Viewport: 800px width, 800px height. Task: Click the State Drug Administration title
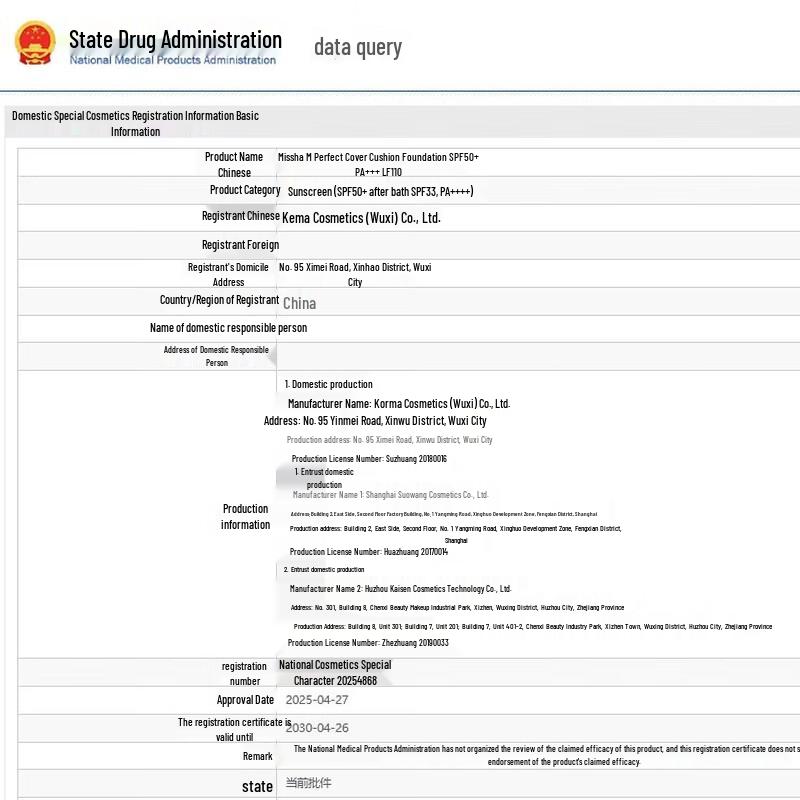click(x=175, y=40)
